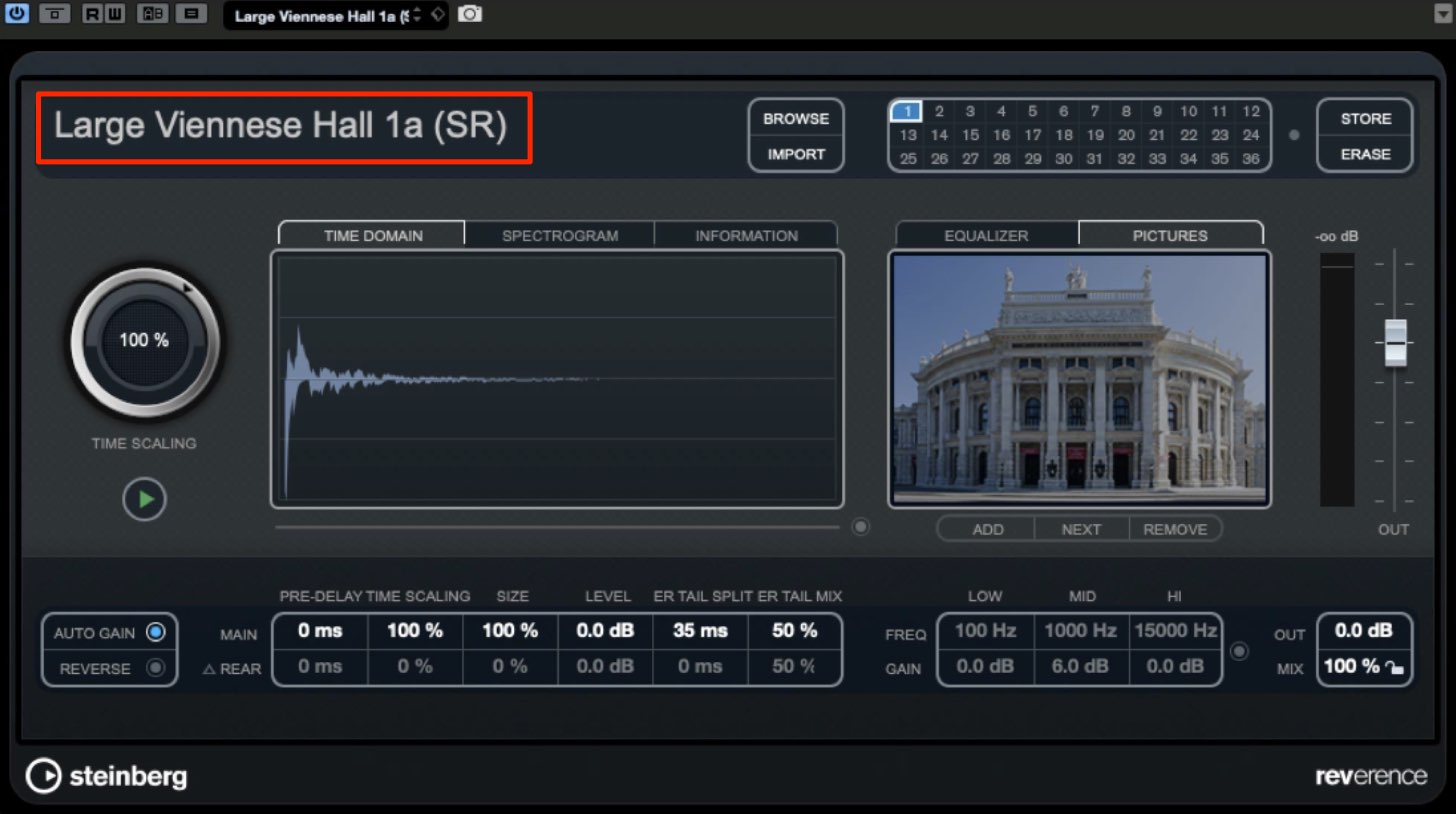Switch to the EQUALIZER tab

986,235
